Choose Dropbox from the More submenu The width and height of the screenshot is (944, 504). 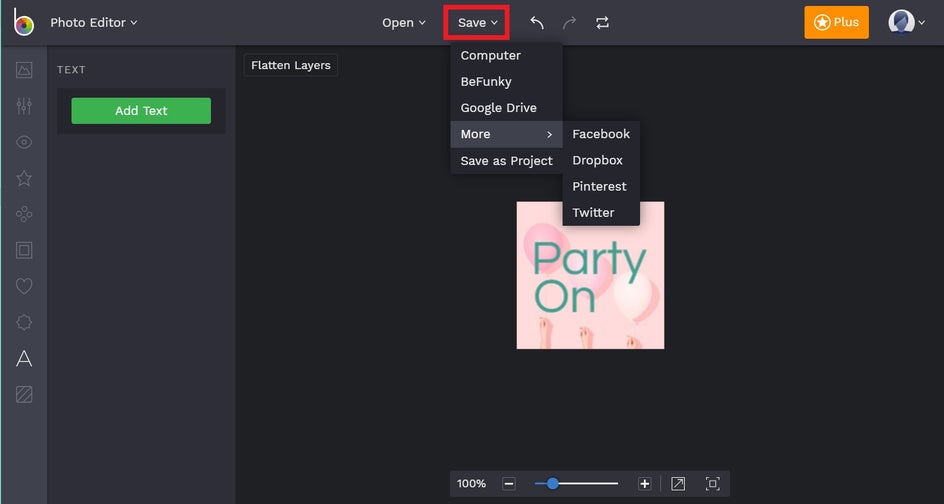[601, 160]
